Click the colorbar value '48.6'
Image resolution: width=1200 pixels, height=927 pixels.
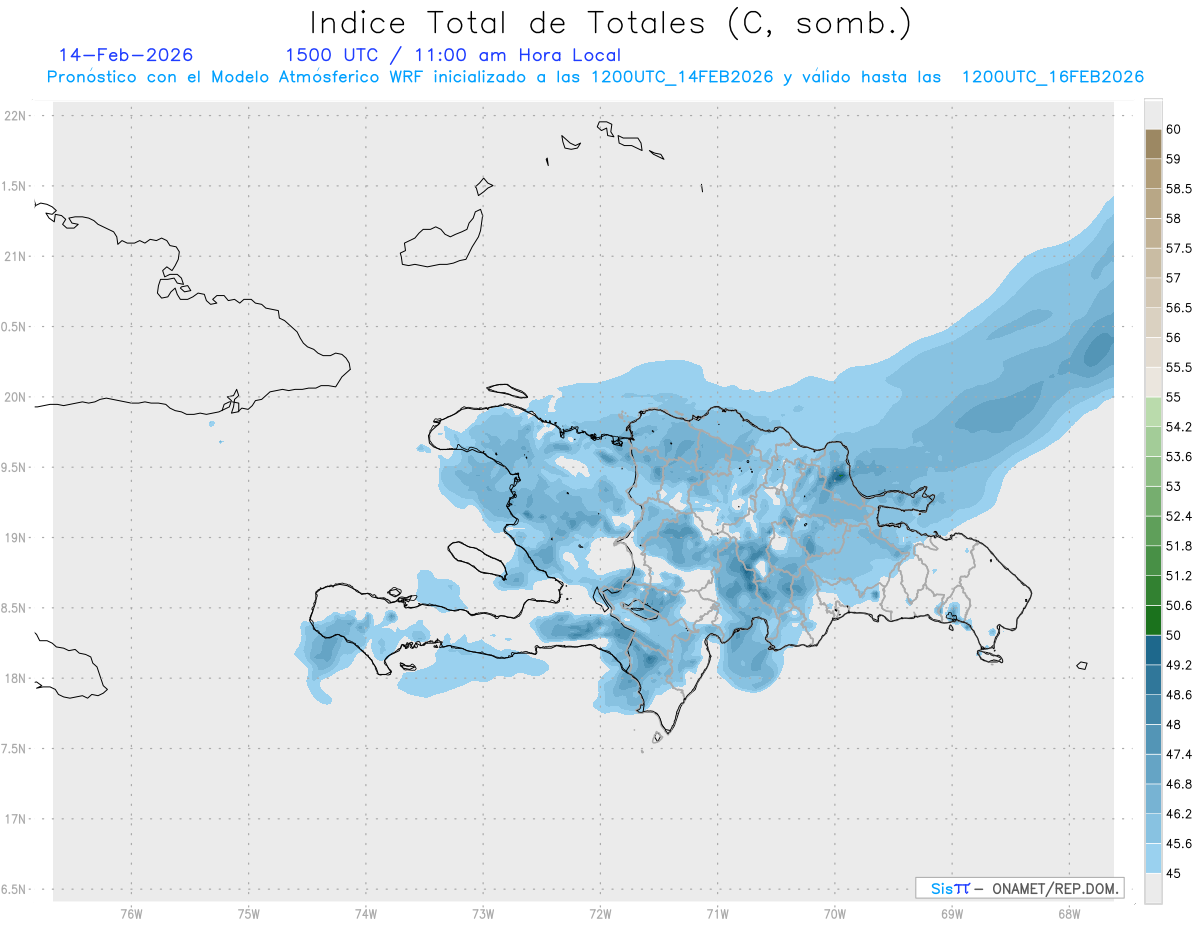1179,695
